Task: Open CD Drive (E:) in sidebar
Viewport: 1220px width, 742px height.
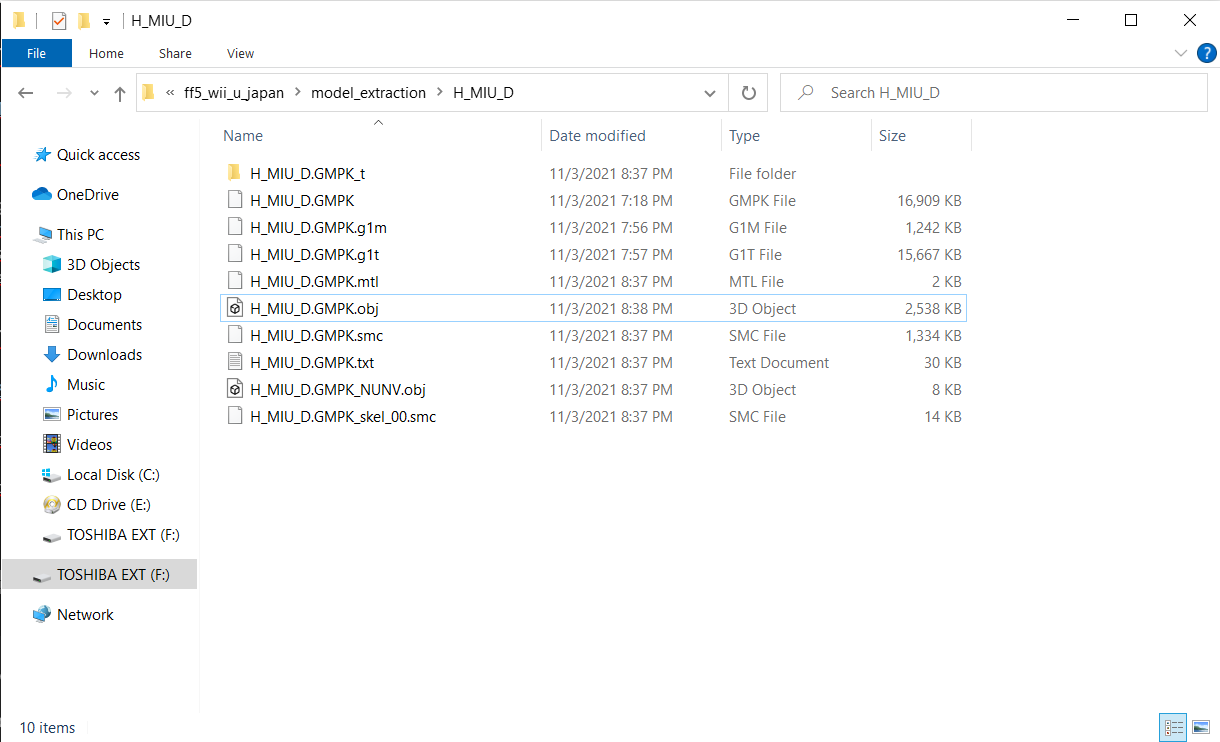Action: coord(109,505)
